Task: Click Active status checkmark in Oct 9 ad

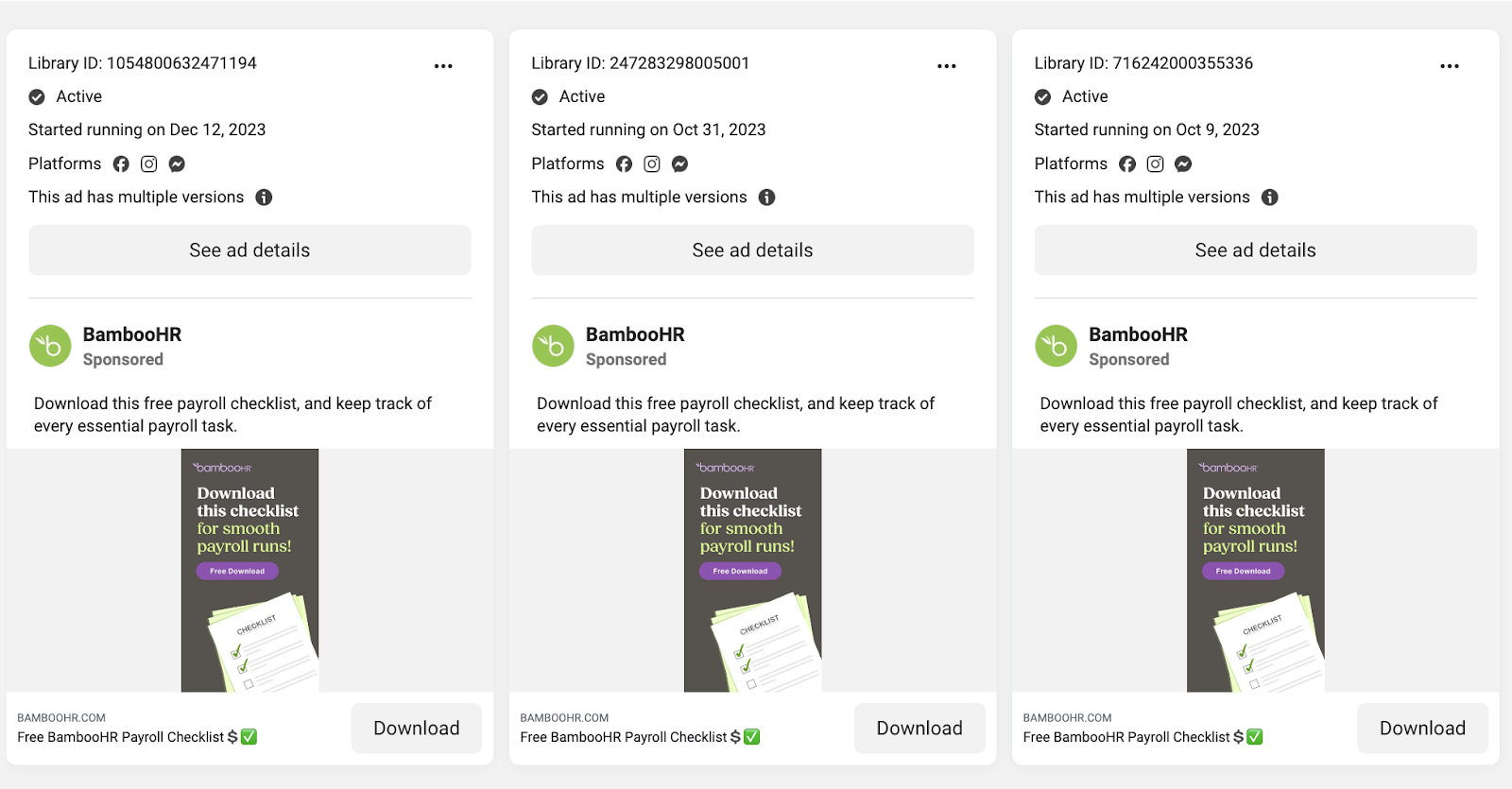Action: click(x=1042, y=97)
